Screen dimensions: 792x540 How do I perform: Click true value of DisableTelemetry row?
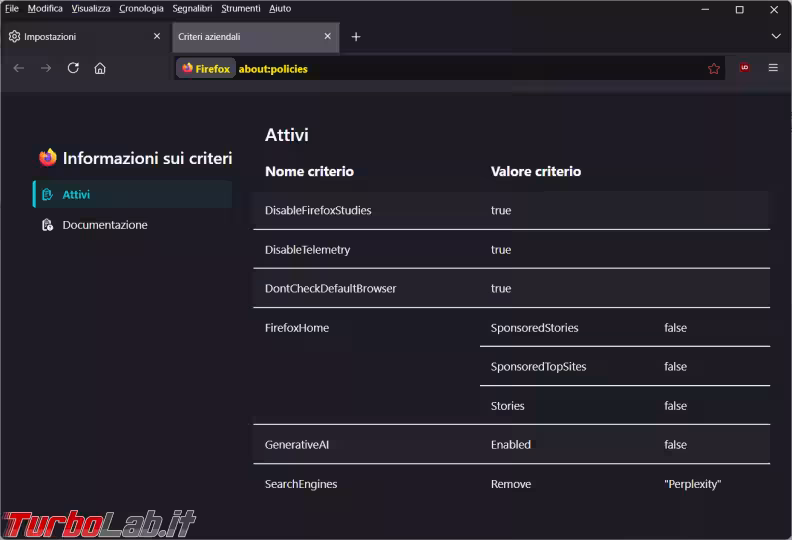pos(501,250)
